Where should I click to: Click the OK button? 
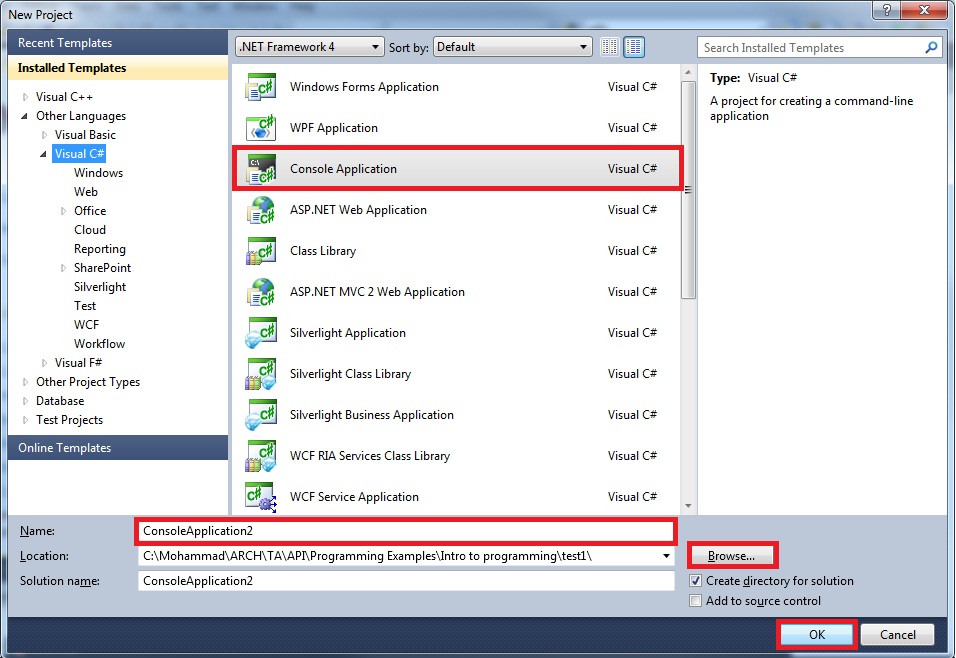(x=817, y=634)
